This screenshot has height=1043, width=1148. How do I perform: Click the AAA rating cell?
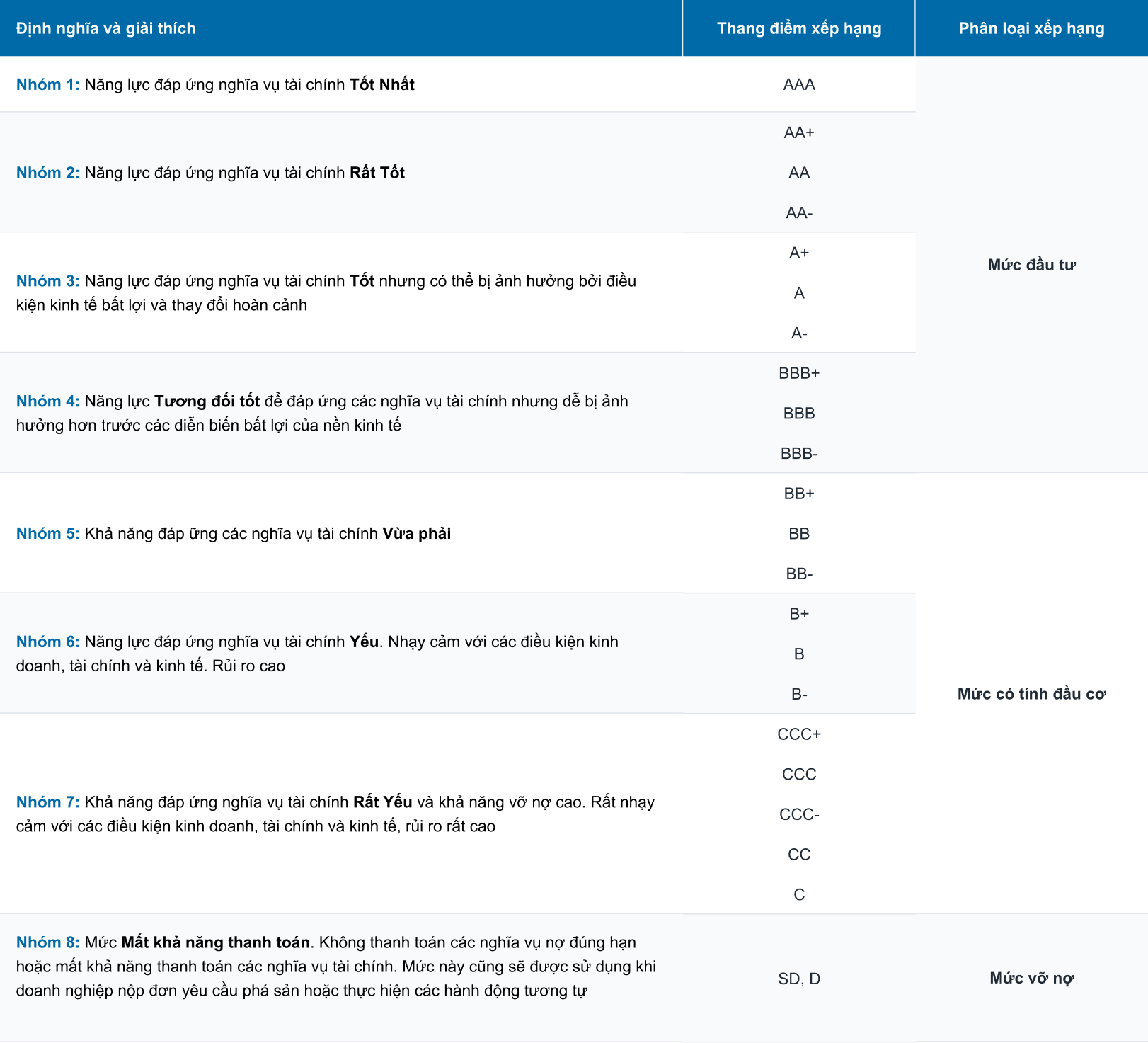pos(799,84)
